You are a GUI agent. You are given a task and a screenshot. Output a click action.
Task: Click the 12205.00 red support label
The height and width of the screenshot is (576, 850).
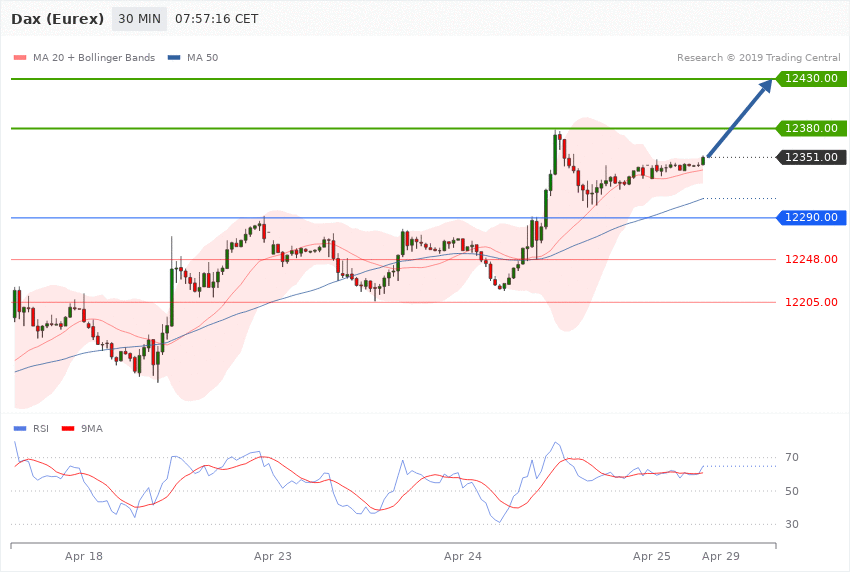click(811, 302)
